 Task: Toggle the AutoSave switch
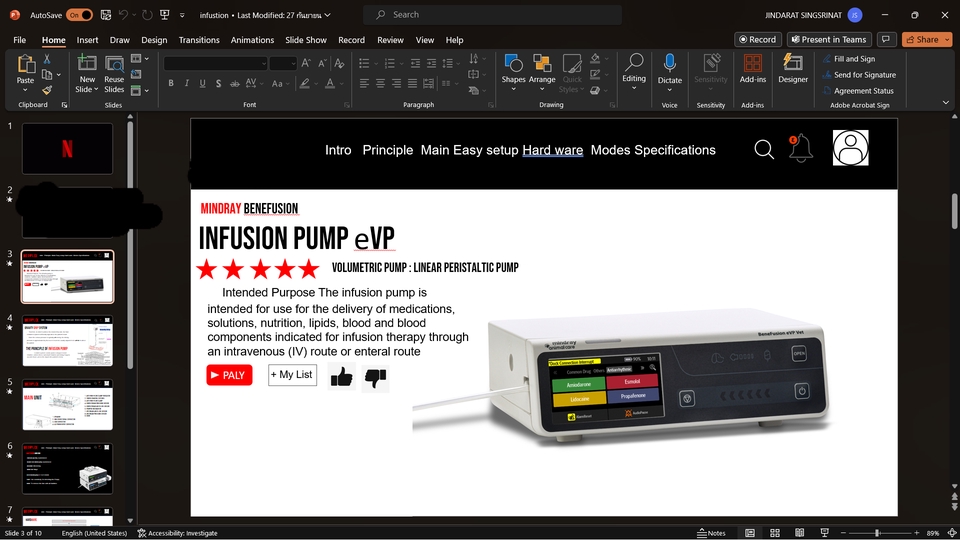(x=80, y=15)
